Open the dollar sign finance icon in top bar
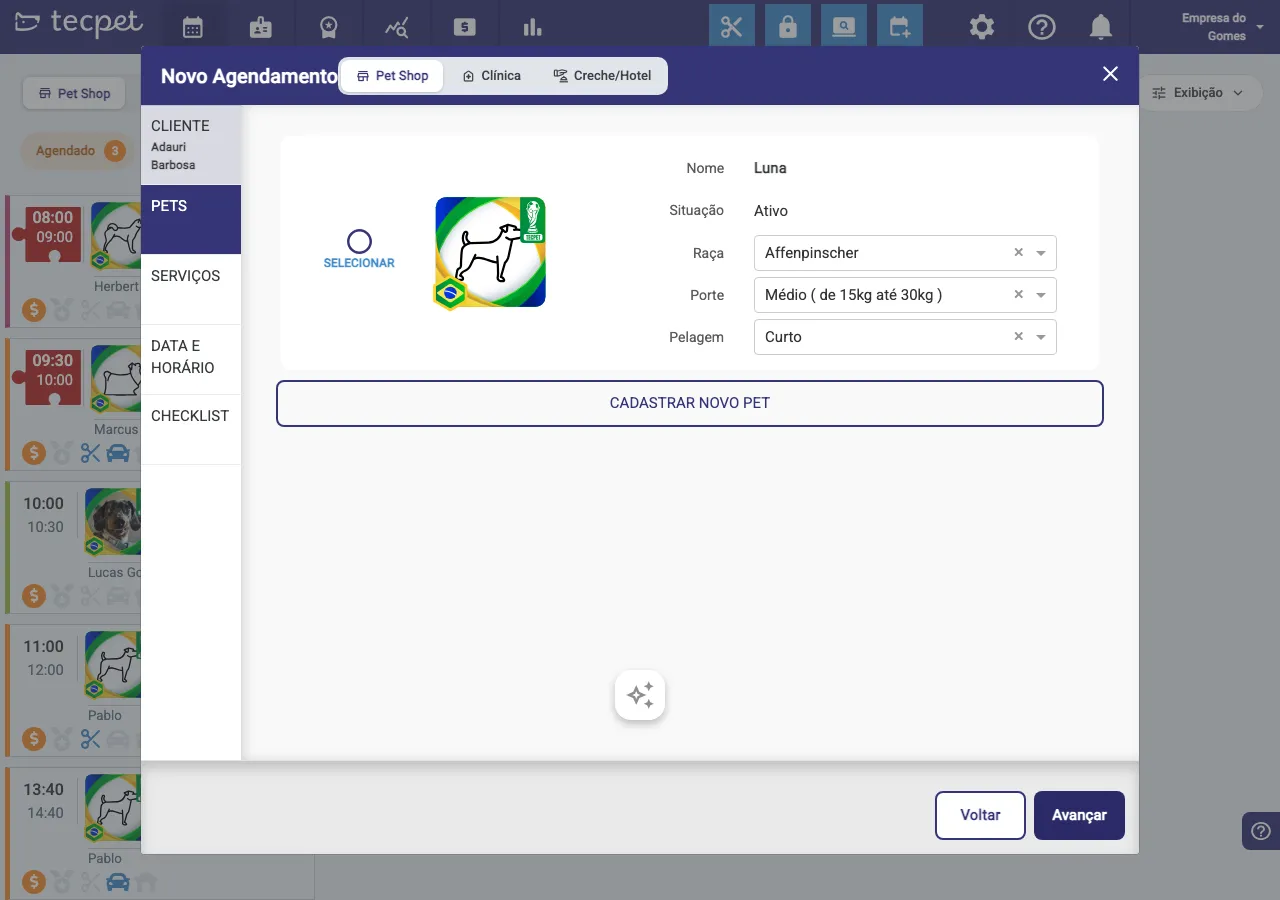Image resolution: width=1280 pixels, height=900 pixels. pyautogui.click(x=464, y=27)
